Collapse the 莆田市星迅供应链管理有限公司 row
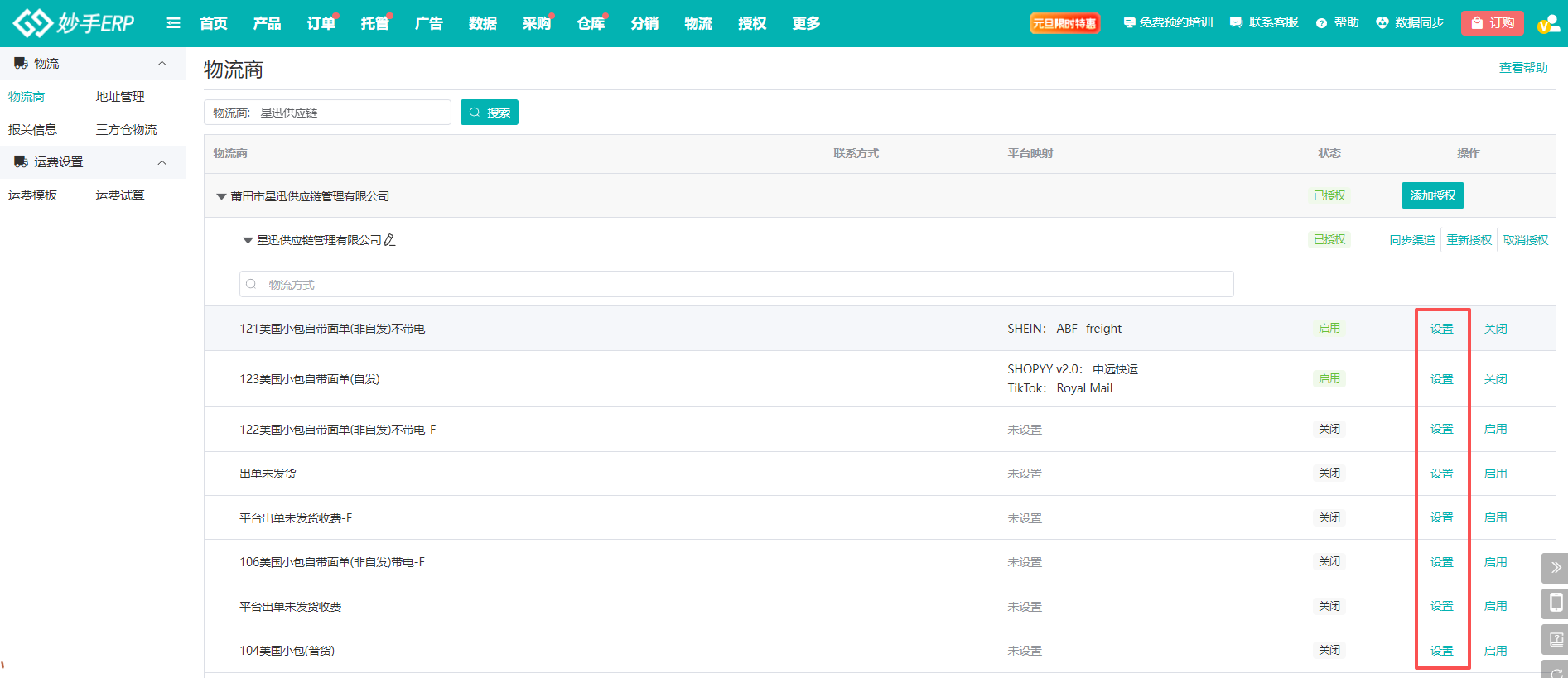The image size is (1568, 678). [221, 196]
